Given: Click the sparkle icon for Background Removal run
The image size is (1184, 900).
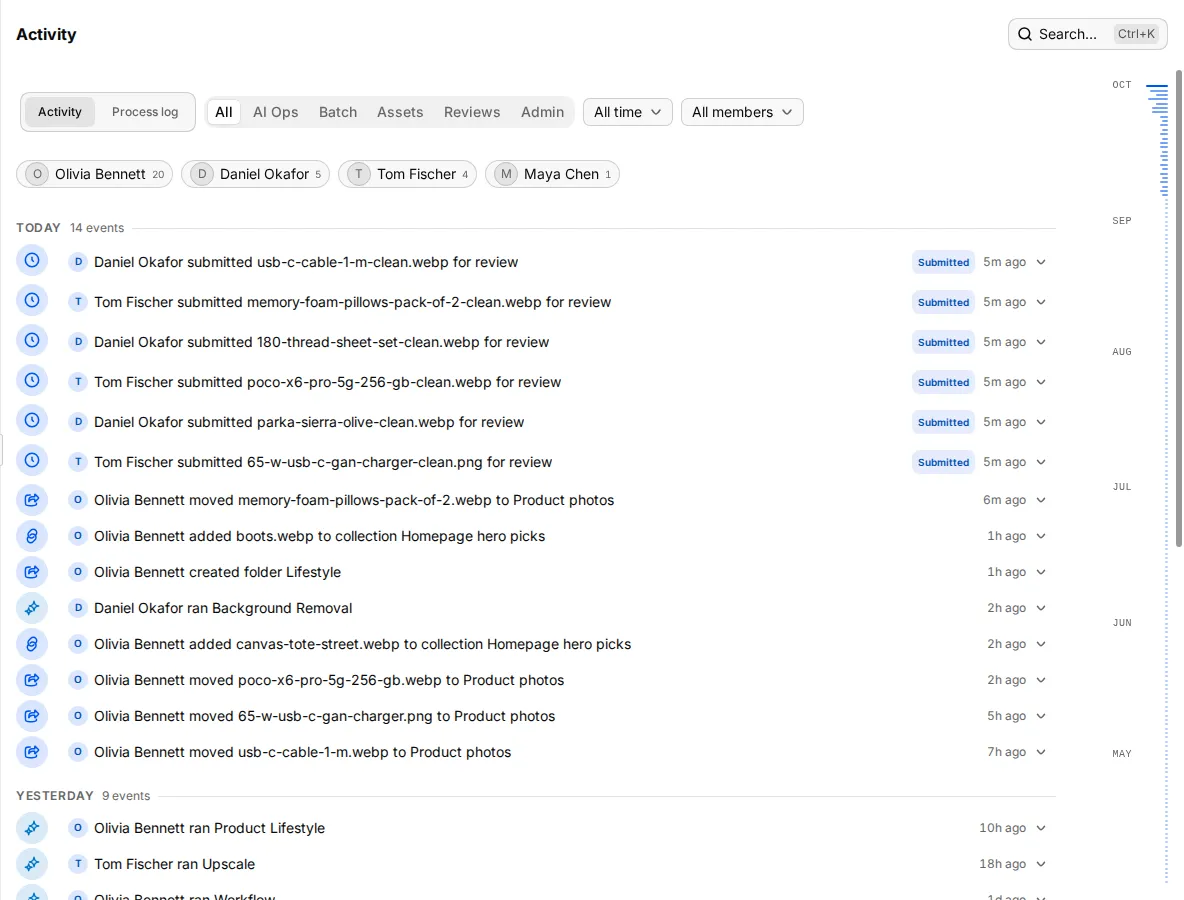Looking at the screenshot, I should coord(32,608).
